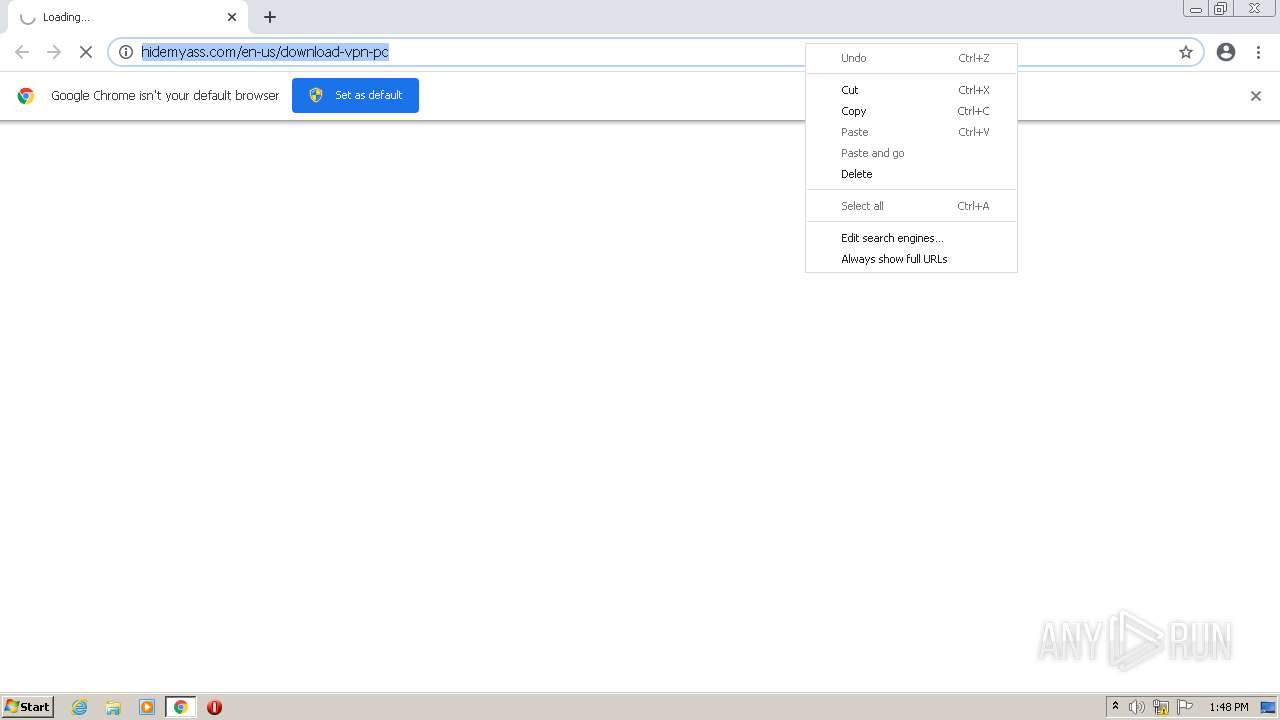Viewport: 1280px width, 720px height.
Task: Open the Action Center flag icon
Action: (x=1185, y=707)
